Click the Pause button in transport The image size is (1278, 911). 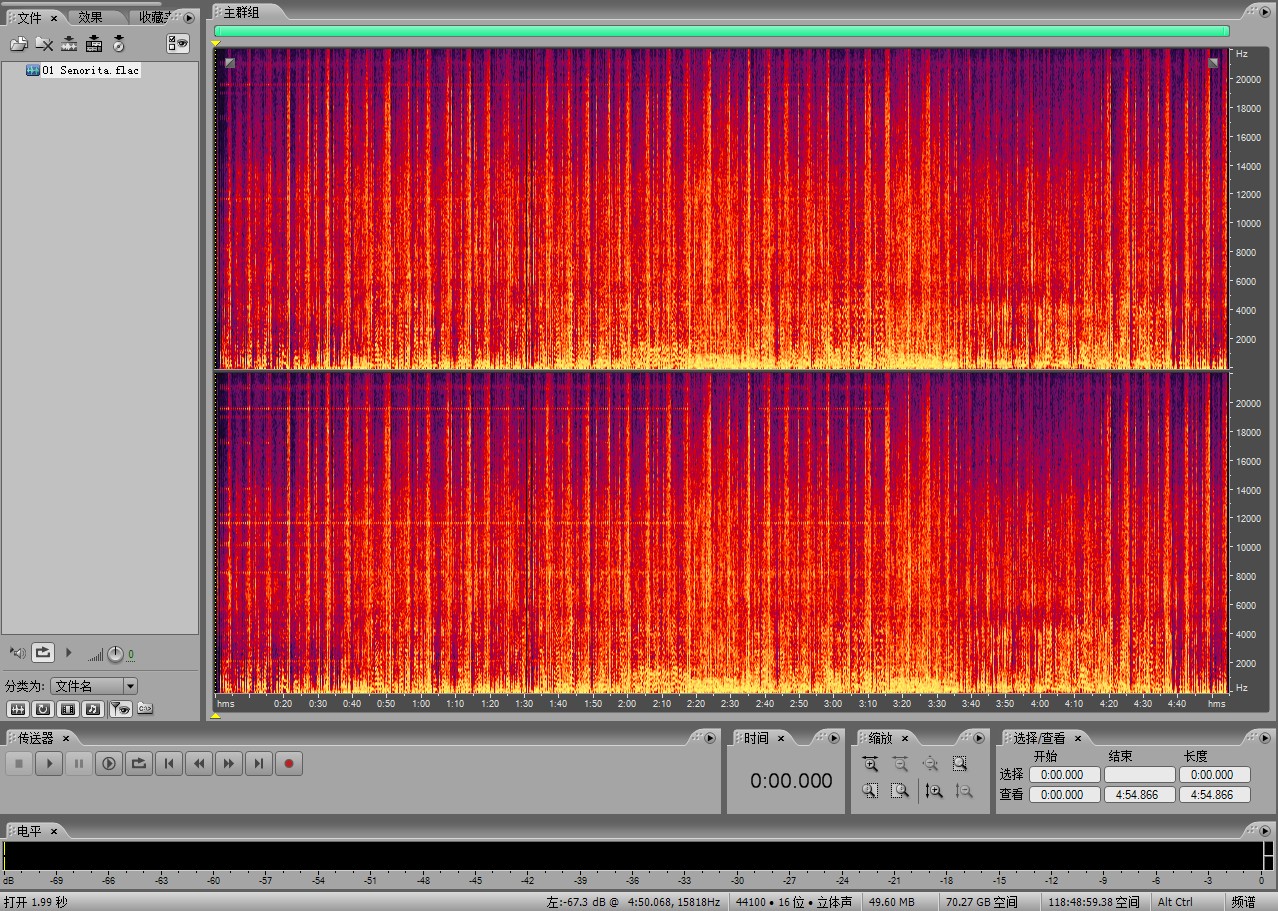(79, 764)
